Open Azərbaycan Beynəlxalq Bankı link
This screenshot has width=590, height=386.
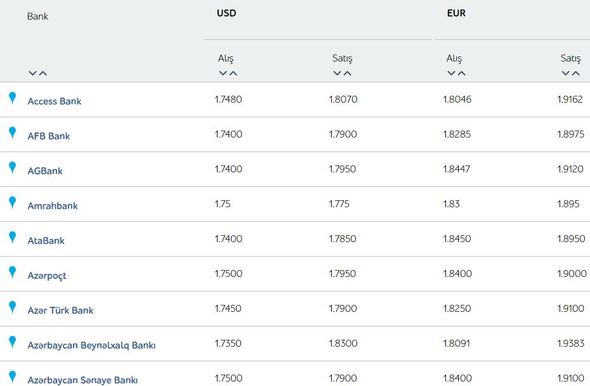coord(91,345)
